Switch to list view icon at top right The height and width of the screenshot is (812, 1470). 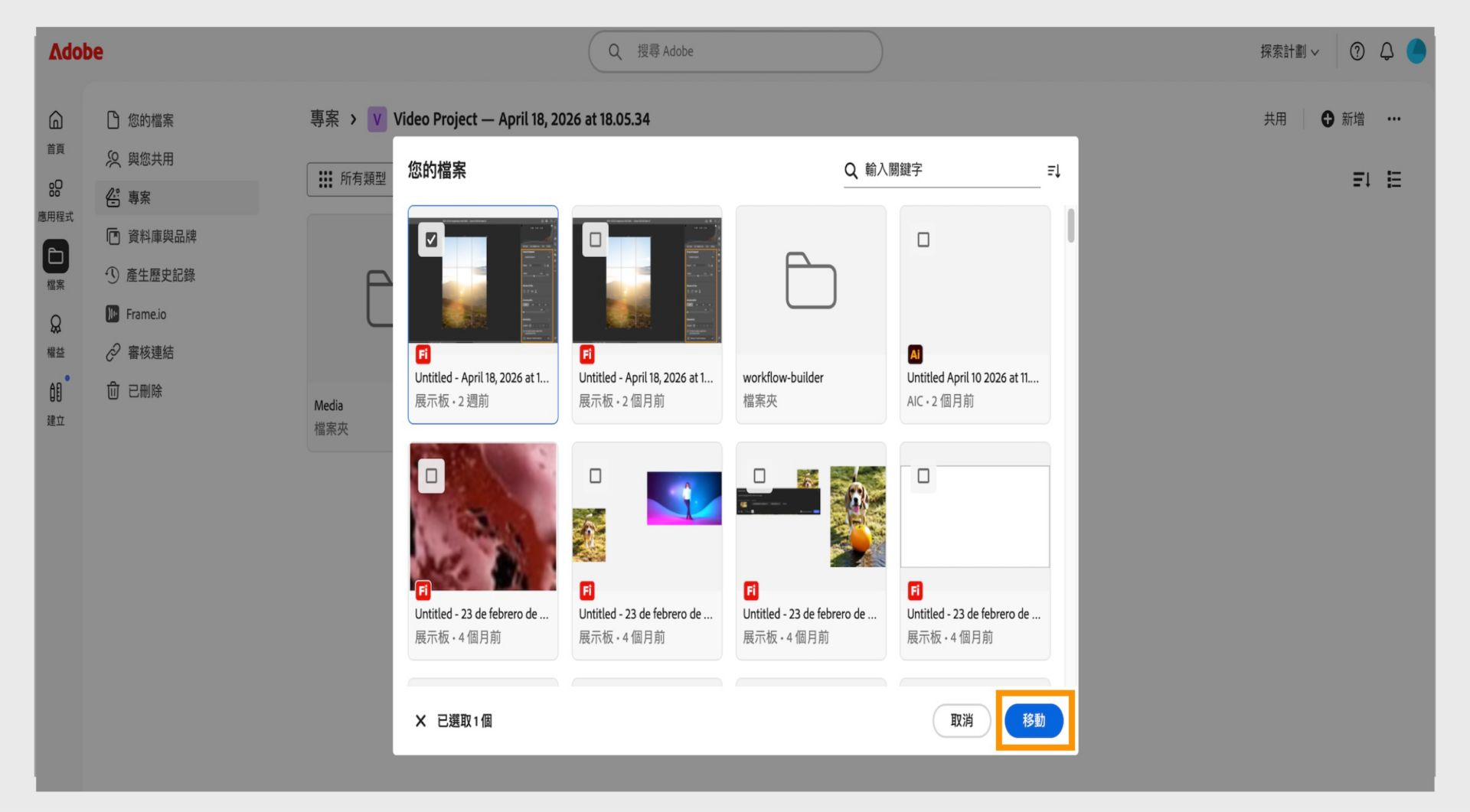pos(1393,179)
